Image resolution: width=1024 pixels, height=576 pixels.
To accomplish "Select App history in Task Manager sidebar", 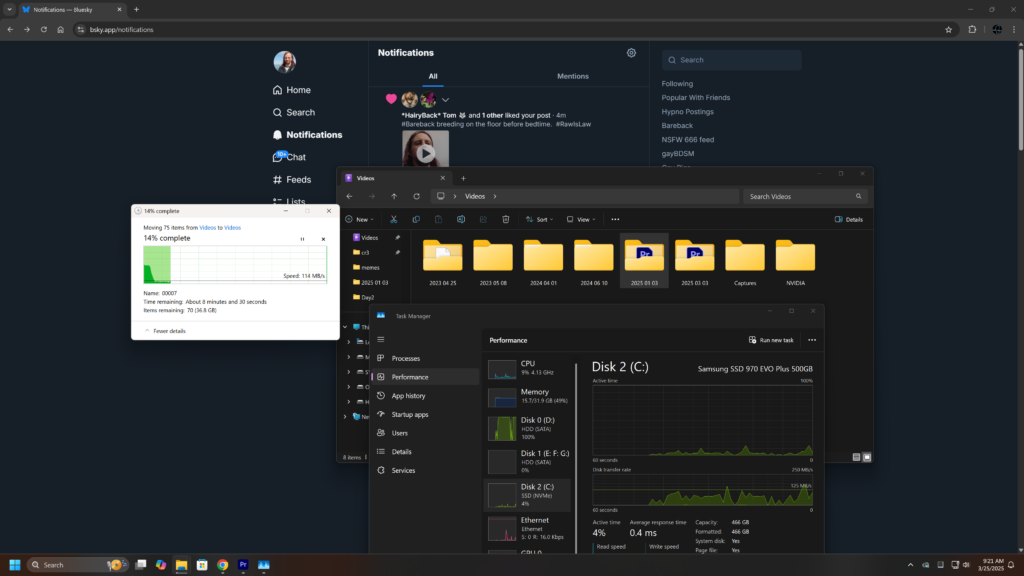I will (x=408, y=396).
